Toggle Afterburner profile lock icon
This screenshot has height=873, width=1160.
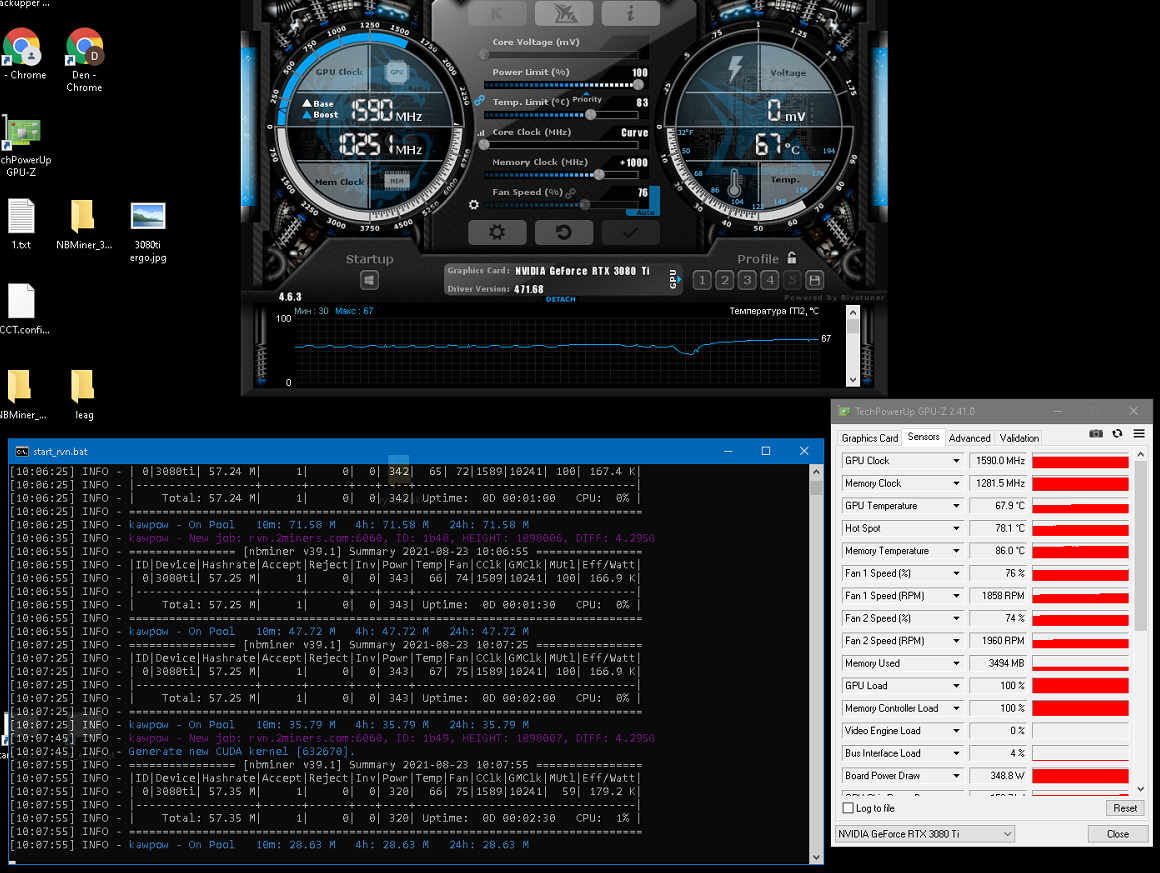[792, 257]
